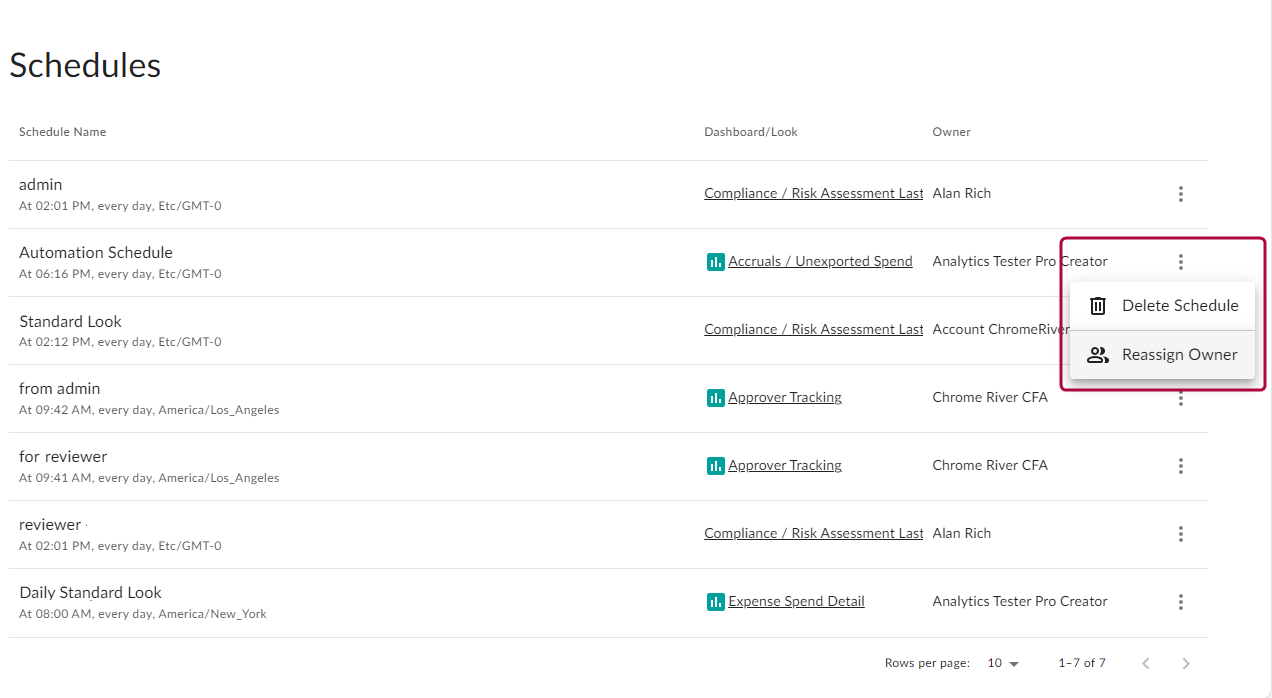Click the next page arrow
Image resolution: width=1272 pixels, height=698 pixels.
[x=1186, y=662]
